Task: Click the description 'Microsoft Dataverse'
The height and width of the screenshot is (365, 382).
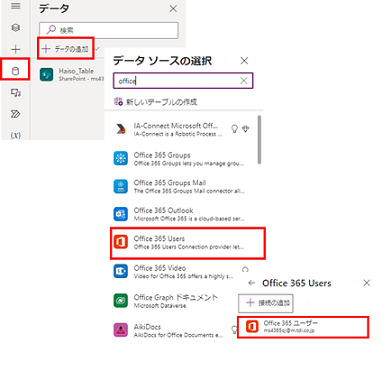Action: pos(160,306)
